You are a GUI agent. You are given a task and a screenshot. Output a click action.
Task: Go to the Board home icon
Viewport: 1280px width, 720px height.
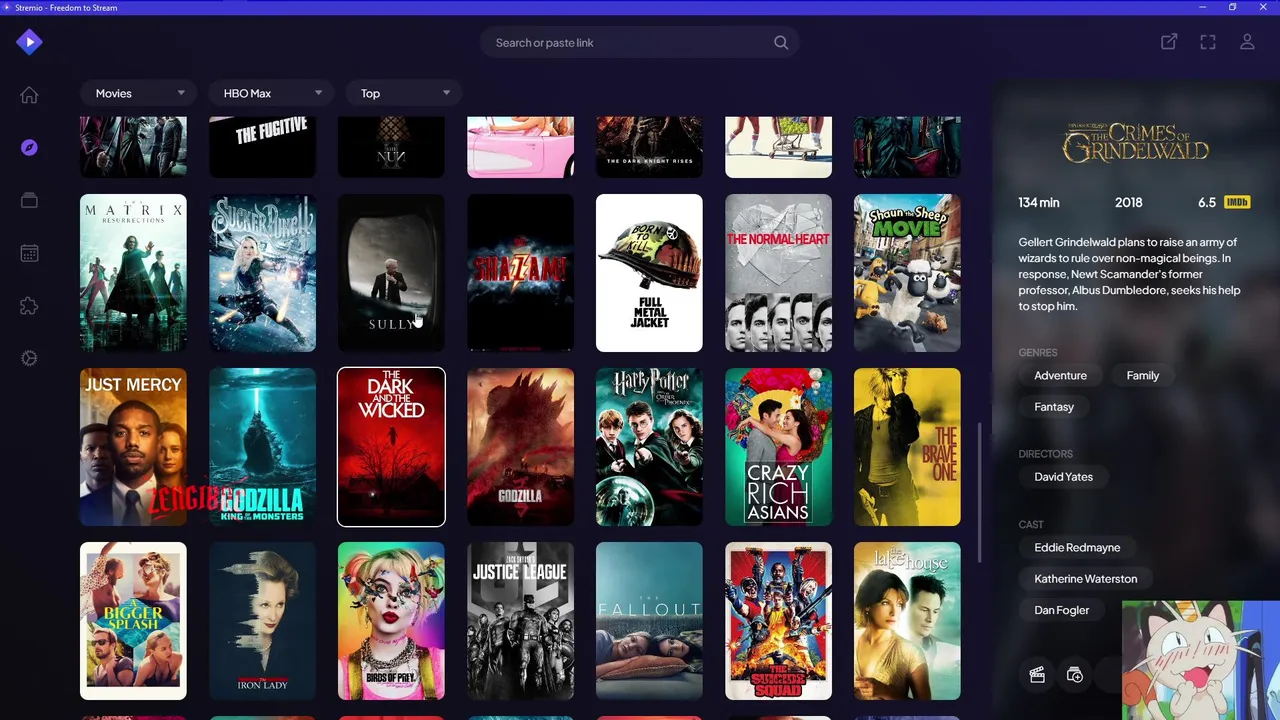[x=29, y=95]
